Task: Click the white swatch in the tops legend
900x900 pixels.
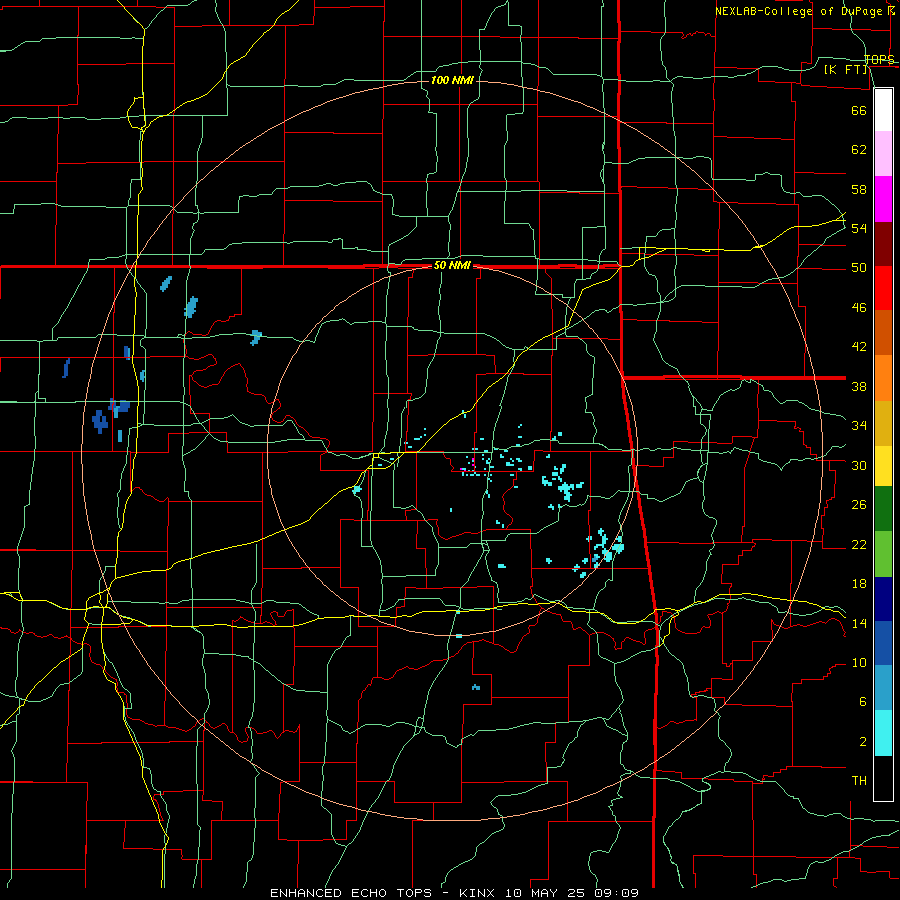Action: click(x=883, y=110)
